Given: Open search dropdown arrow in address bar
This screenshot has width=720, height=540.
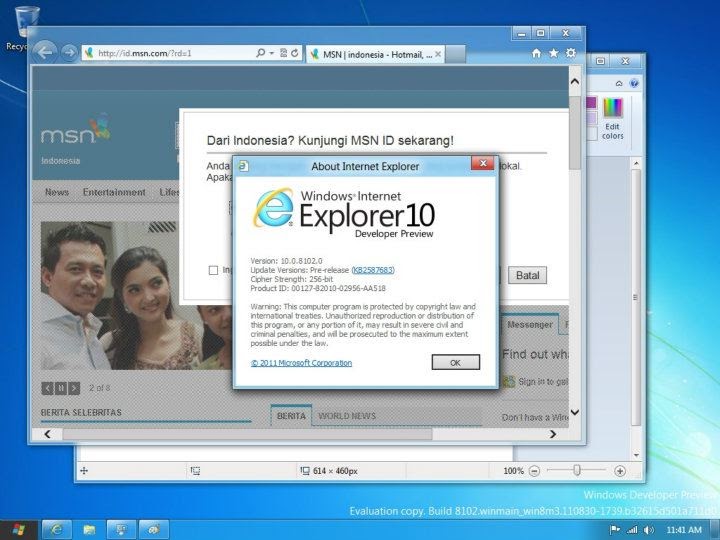Looking at the screenshot, I should coord(272,53).
